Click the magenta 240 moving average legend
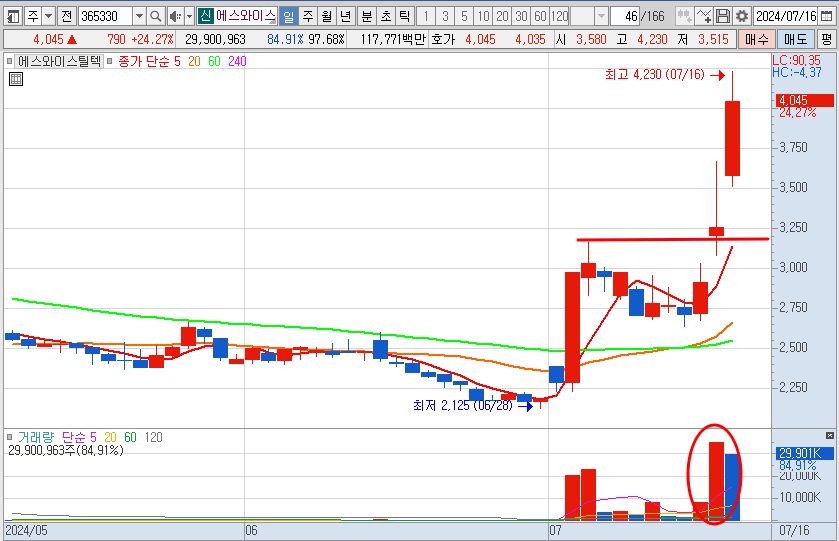Viewport: 839px width, 541px height. (237, 62)
